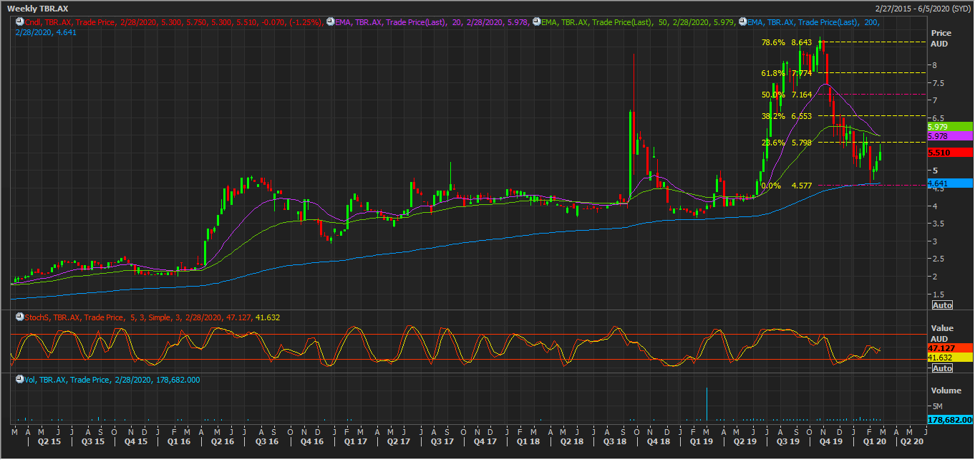Viewport: 975px width, 460px height.
Task: Click the 0.0% 4.577 Fibonacci label
Action: coord(786,185)
